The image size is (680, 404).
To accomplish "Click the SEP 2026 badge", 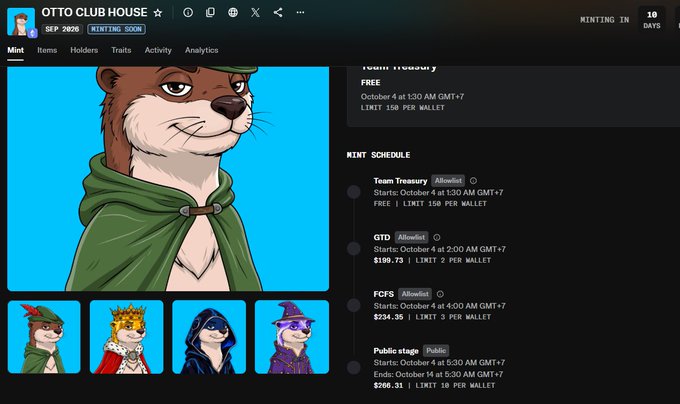I will click(x=62, y=29).
